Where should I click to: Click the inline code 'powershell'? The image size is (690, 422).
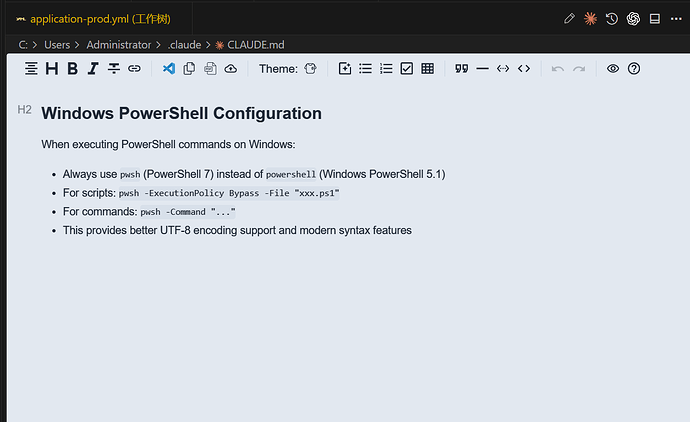(291, 175)
